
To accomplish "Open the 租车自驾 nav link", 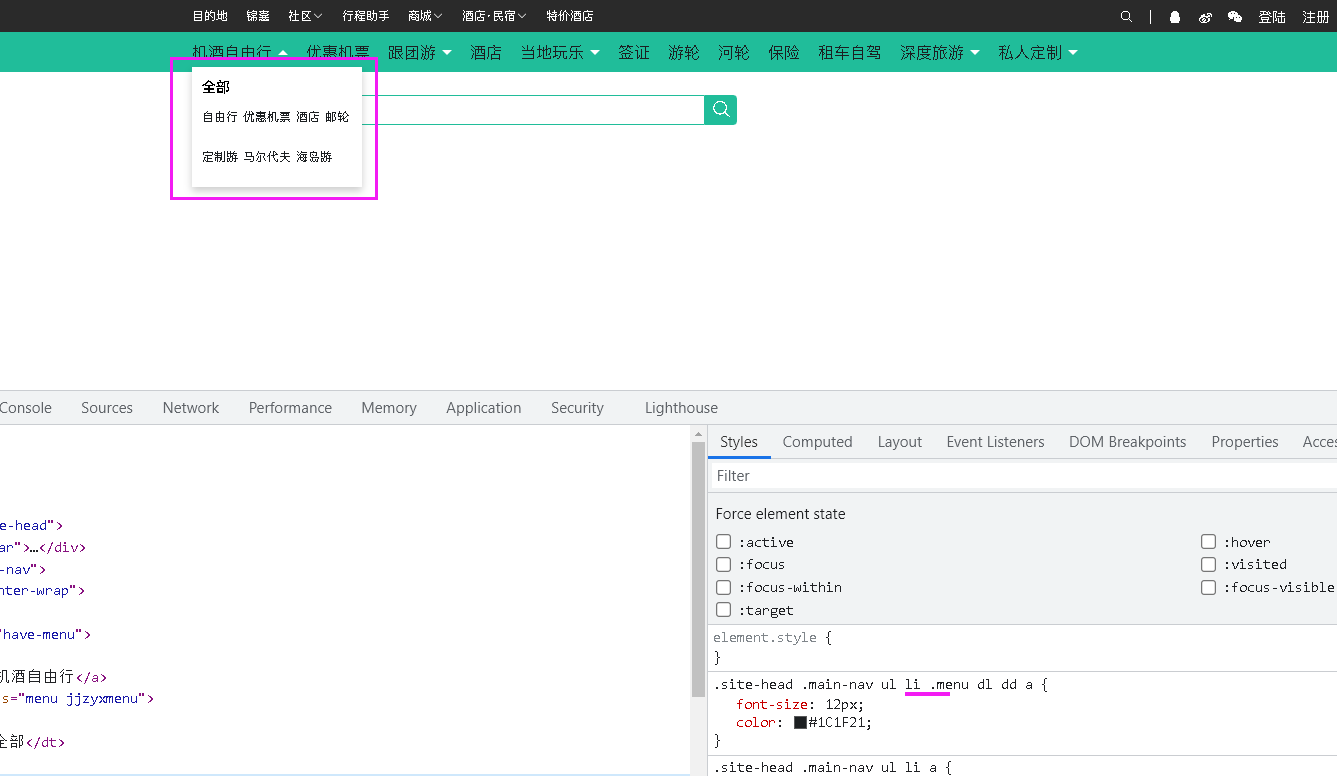I will 850,53.
